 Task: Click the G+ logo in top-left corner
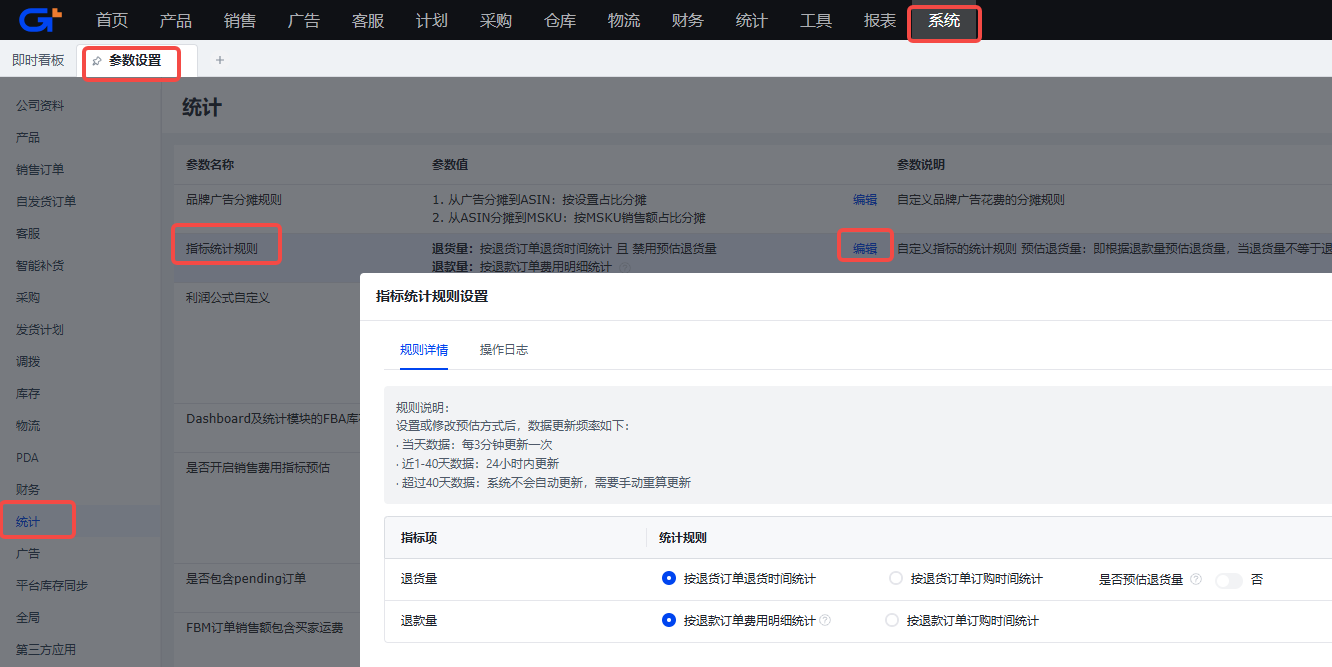pyautogui.click(x=41, y=20)
